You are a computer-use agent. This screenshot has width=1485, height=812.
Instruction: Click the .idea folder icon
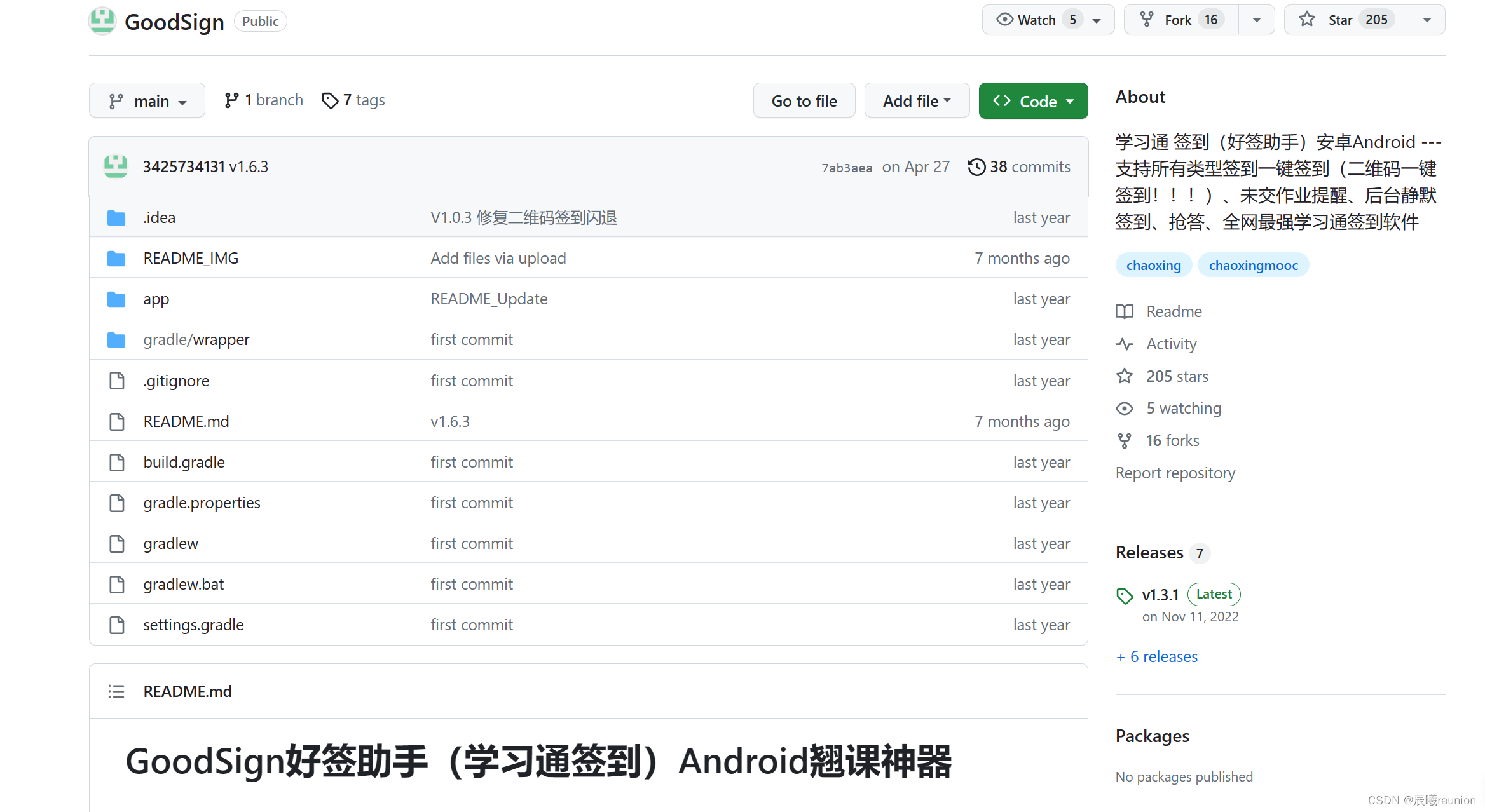click(x=116, y=218)
